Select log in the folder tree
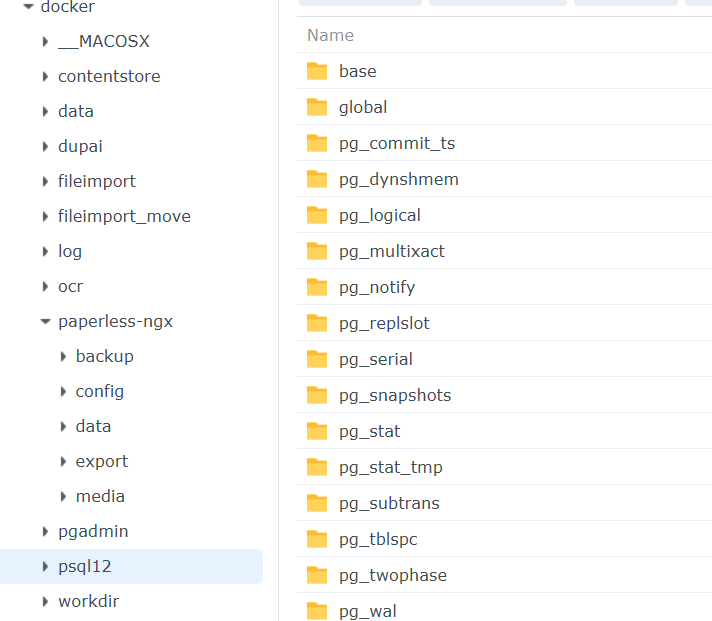The height and width of the screenshot is (621, 712). click(x=70, y=251)
